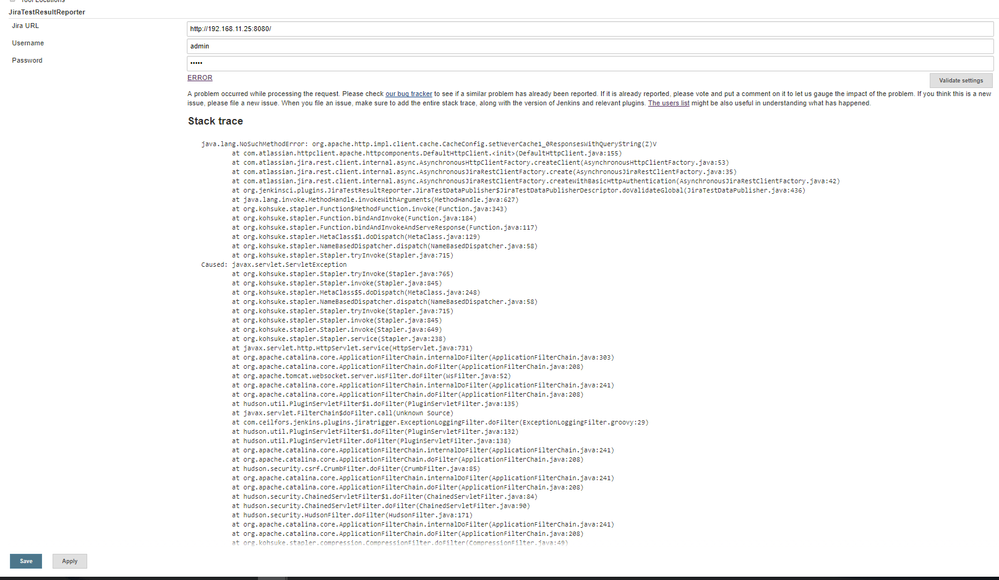
Task: Click the Jira URL label
Action: [25, 26]
